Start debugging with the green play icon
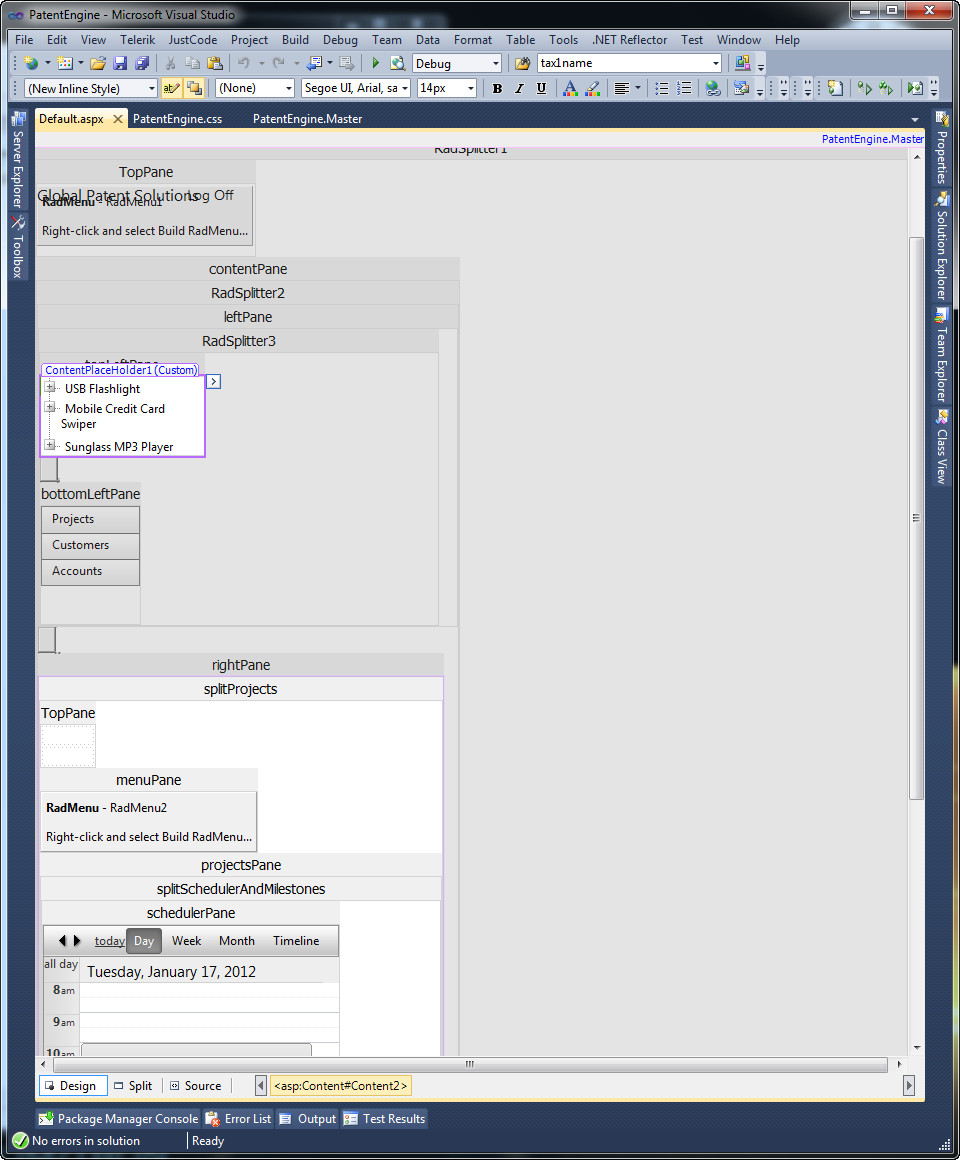 pos(376,64)
